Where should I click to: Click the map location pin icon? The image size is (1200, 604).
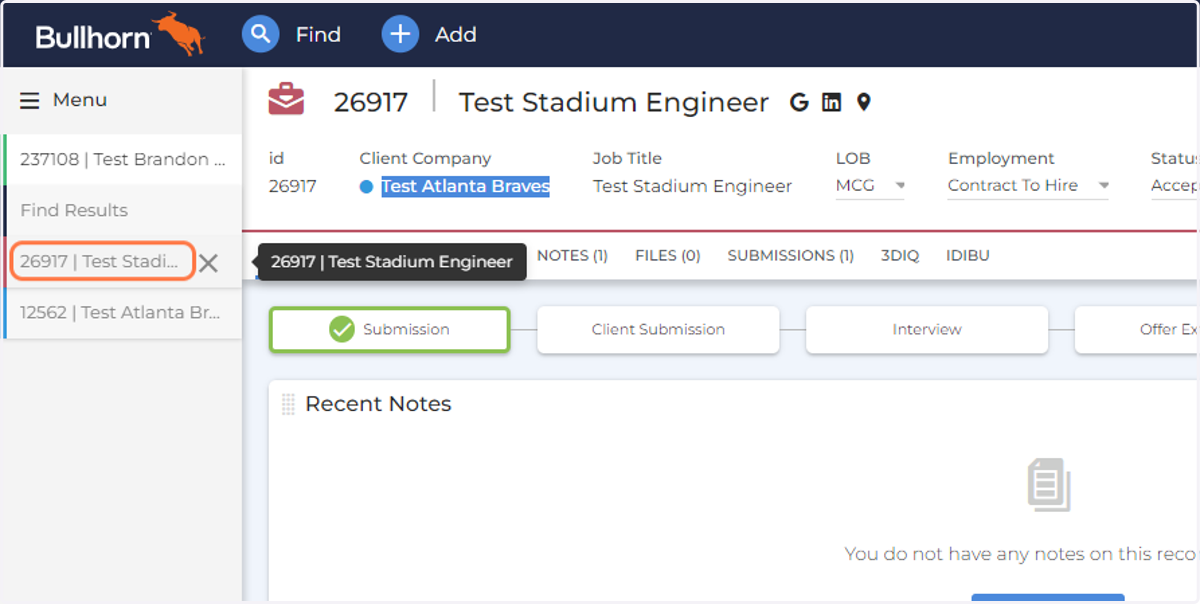864,102
